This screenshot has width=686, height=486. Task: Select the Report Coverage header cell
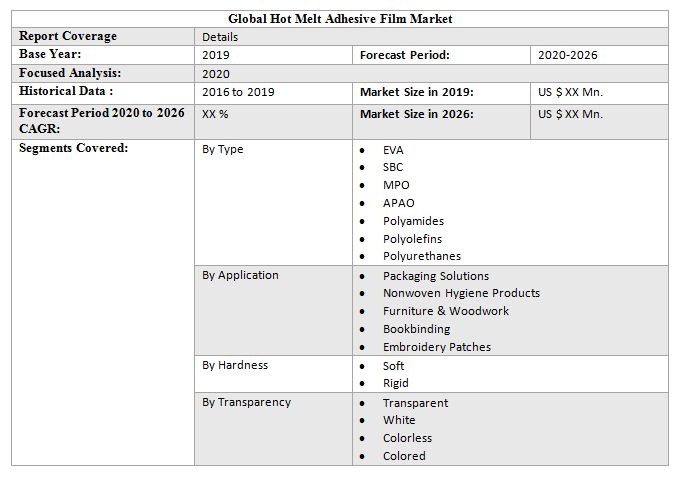[x=68, y=36]
